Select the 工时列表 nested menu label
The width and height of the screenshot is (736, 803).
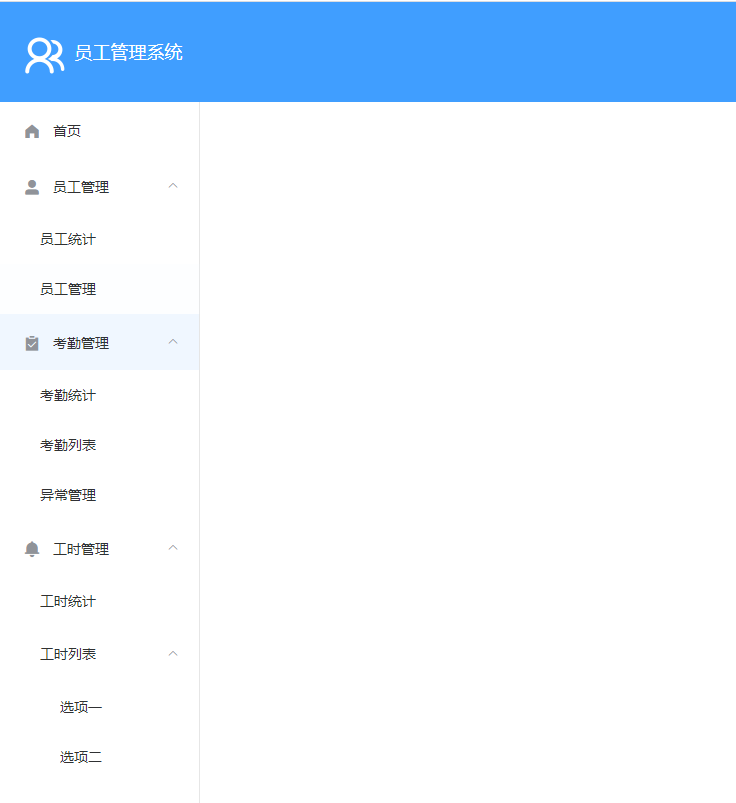coord(68,654)
